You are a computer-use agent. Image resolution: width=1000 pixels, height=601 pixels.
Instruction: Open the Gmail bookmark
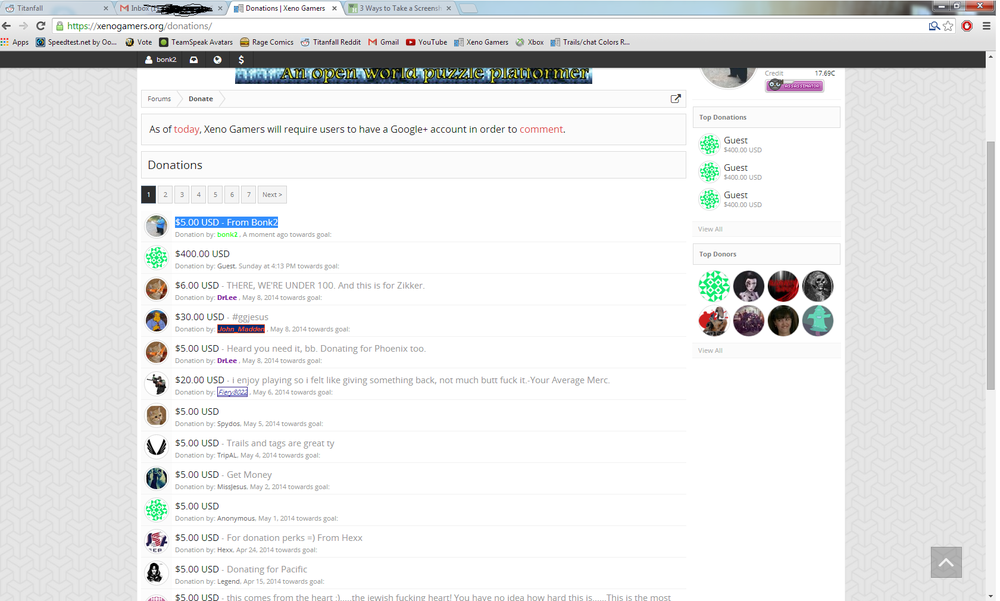pyautogui.click(x=383, y=42)
